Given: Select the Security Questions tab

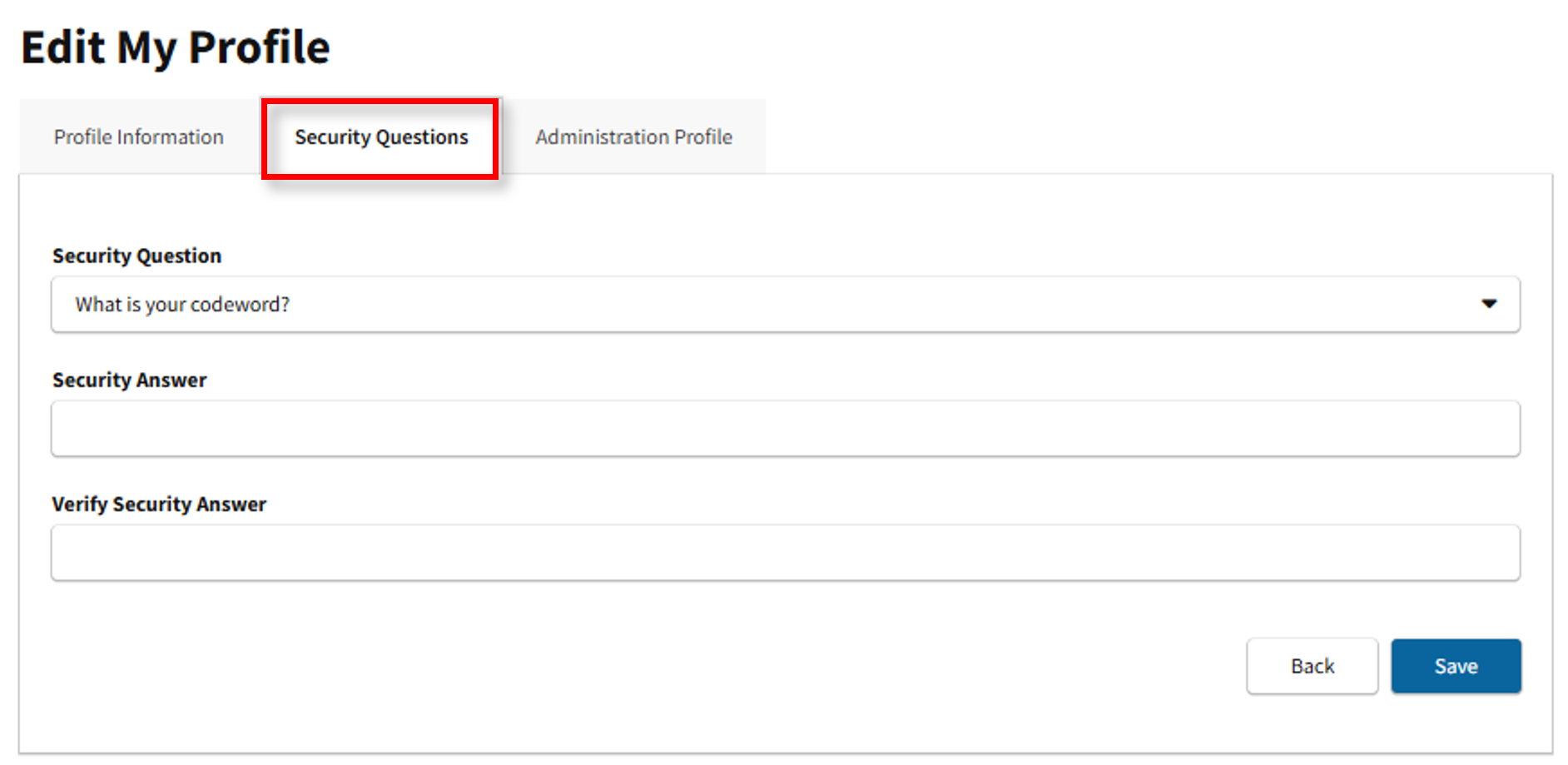Looking at the screenshot, I should (381, 137).
